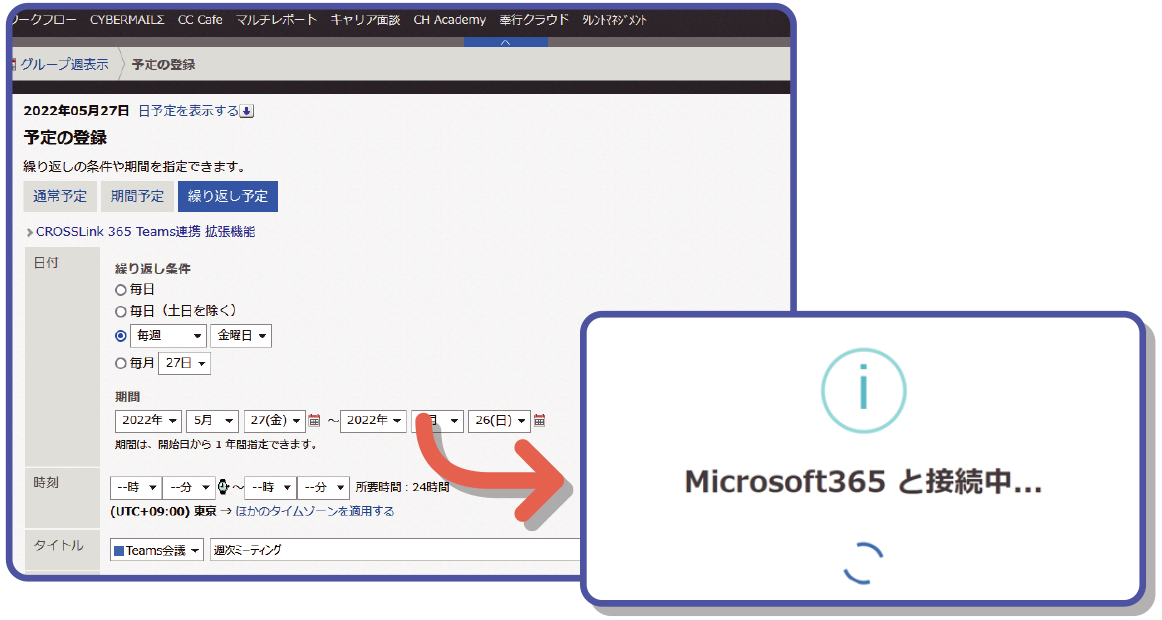This screenshot has height=620, width=1162.
Task: Open the 金曜日 weekday dropdown
Action: click(241, 335)
